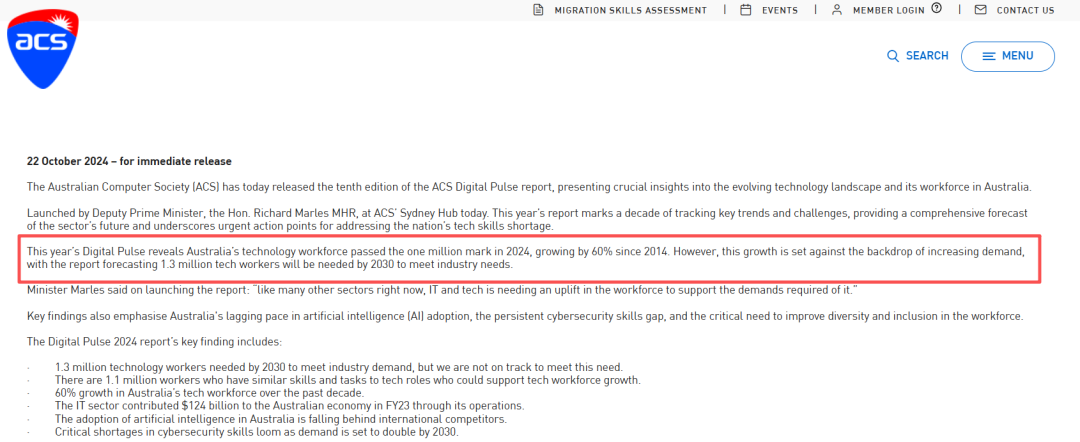
Task: Go to the Events page link
Action: [780, 10]
